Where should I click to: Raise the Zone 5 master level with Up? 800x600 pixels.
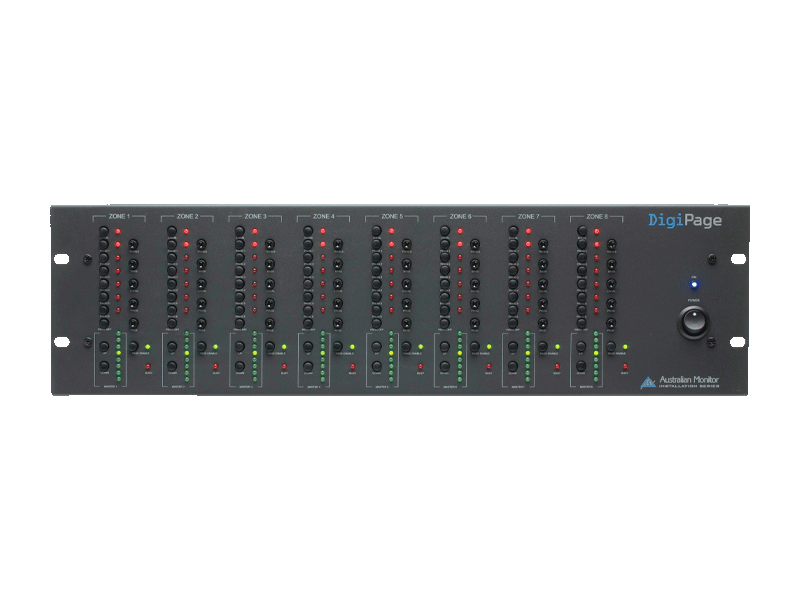tap(376, 348)
